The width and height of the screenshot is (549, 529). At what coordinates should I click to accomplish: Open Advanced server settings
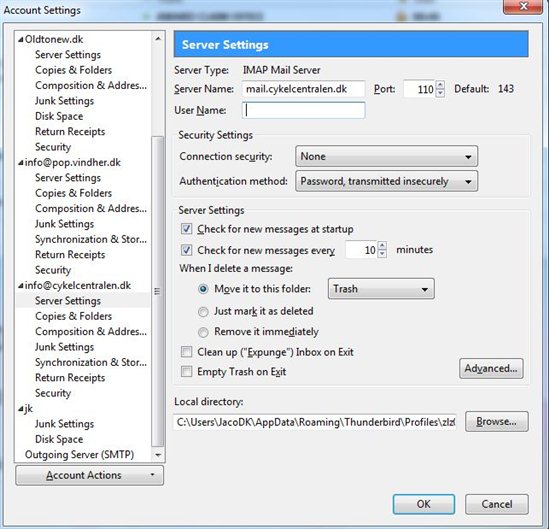click(491, 368)
